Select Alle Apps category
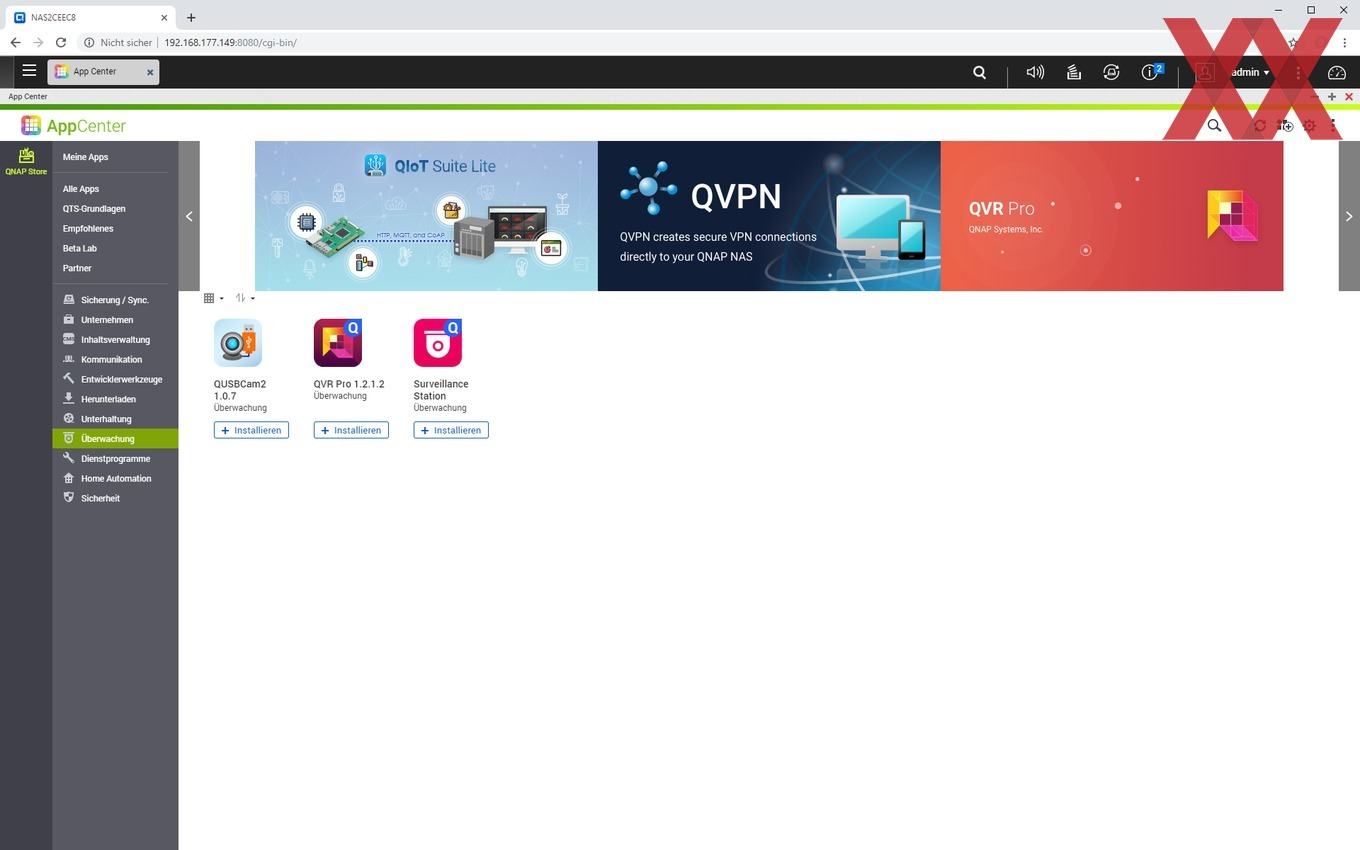1360x850 pixels. [81, 189]
